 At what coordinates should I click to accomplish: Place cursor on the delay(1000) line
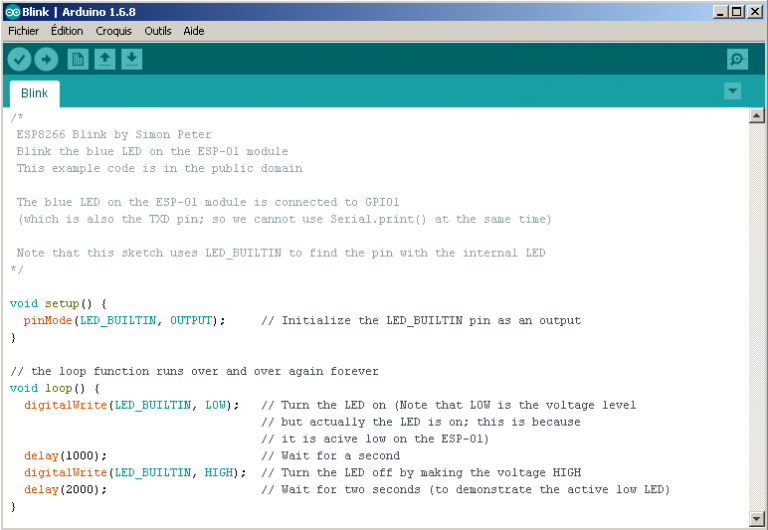[65, 456]
